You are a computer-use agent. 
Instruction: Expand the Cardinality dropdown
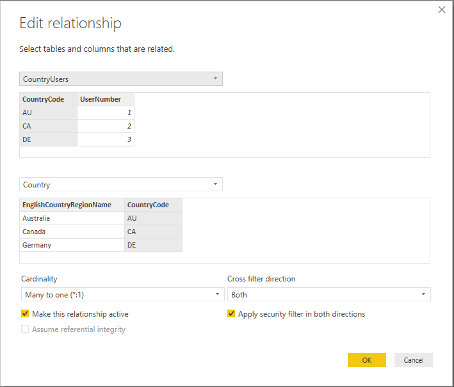(x=123, y=294)
